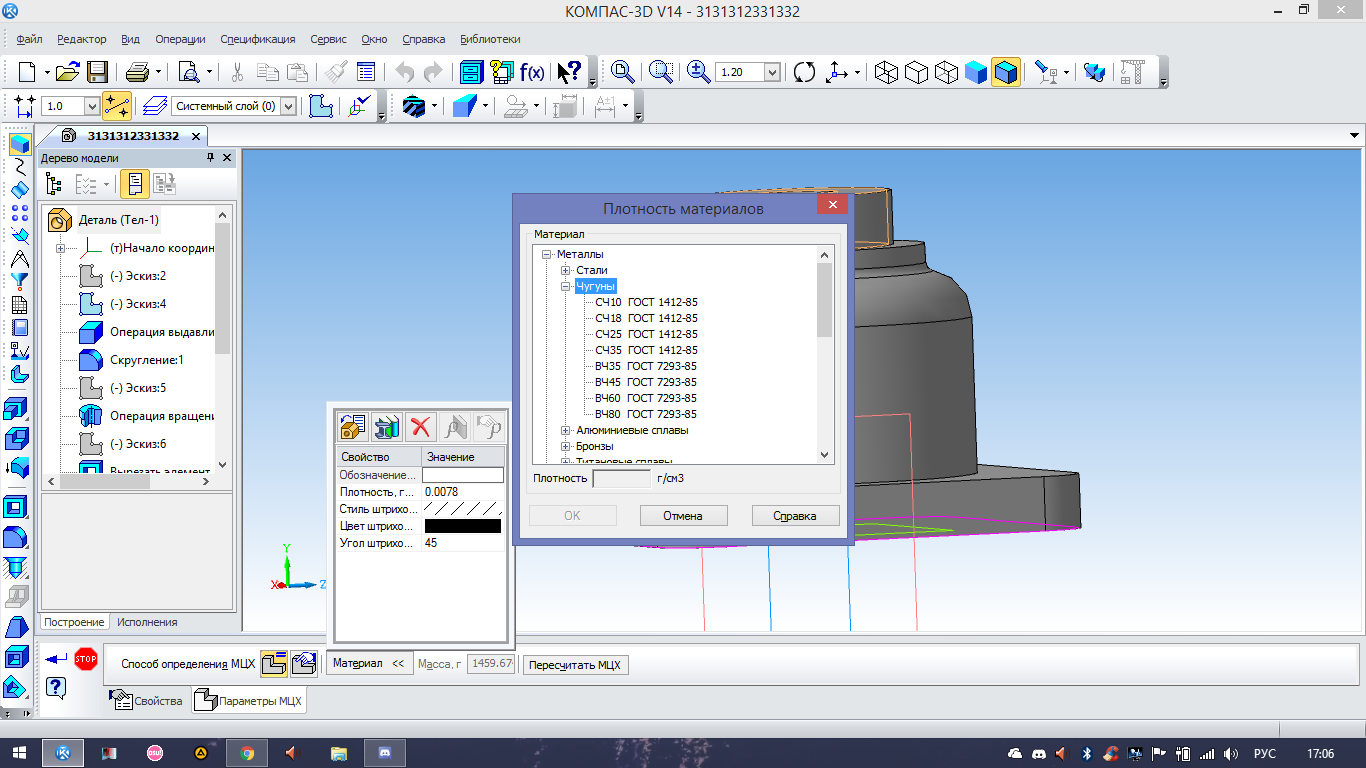
Task: Open Discord from the taskbar
Action: (384, 753)
